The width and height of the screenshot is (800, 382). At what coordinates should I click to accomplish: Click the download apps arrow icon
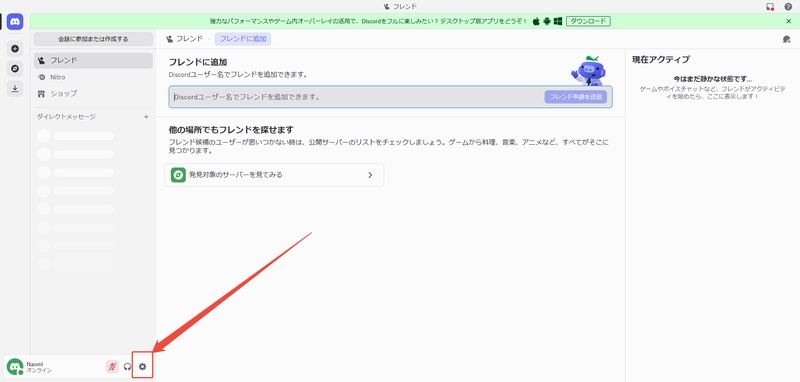(15, 88)
